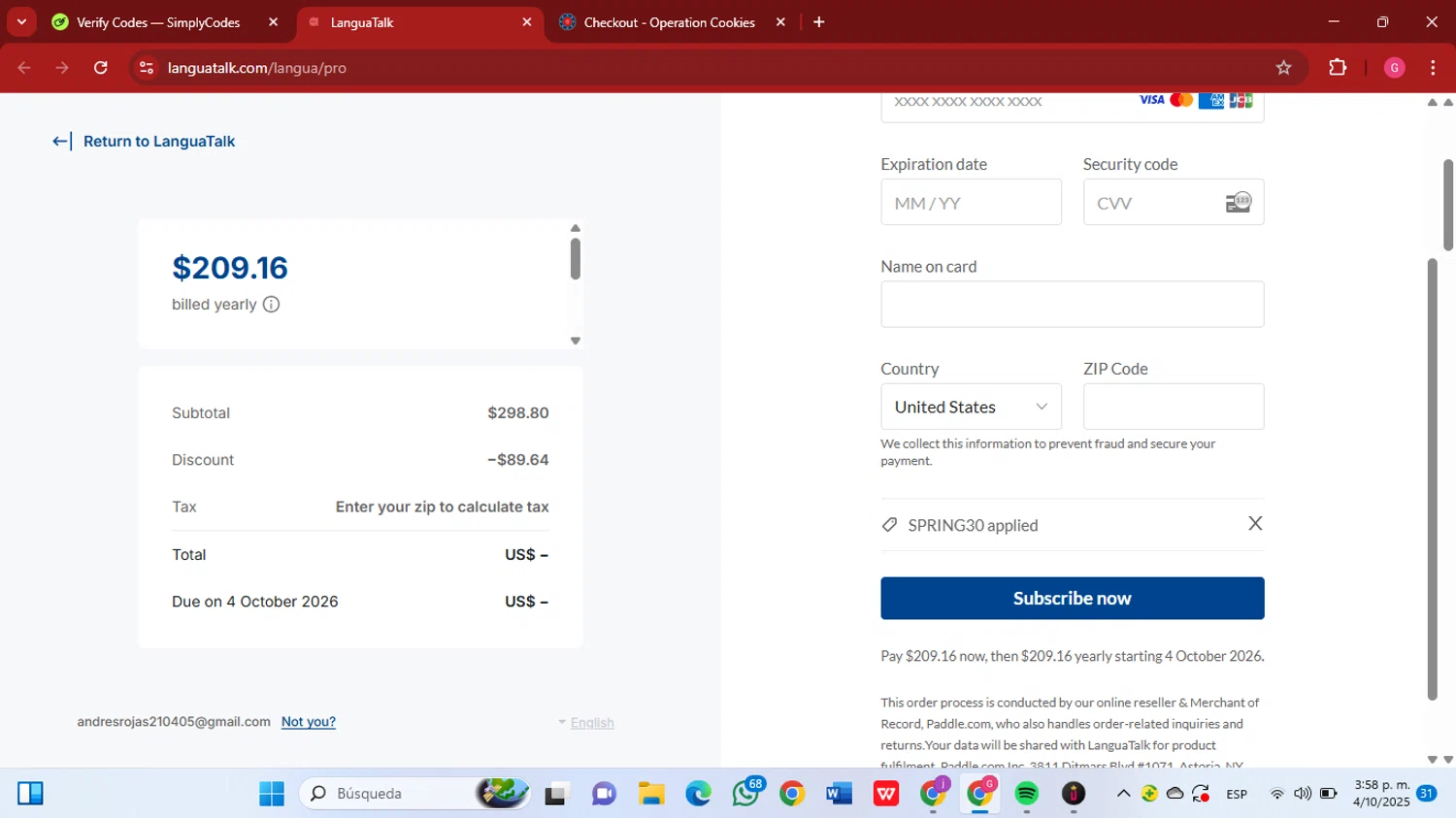Viewport: 1456px width, 818px height.
Task: Open the Country dropdown showing United States
Action: click(x=971, y=407)
